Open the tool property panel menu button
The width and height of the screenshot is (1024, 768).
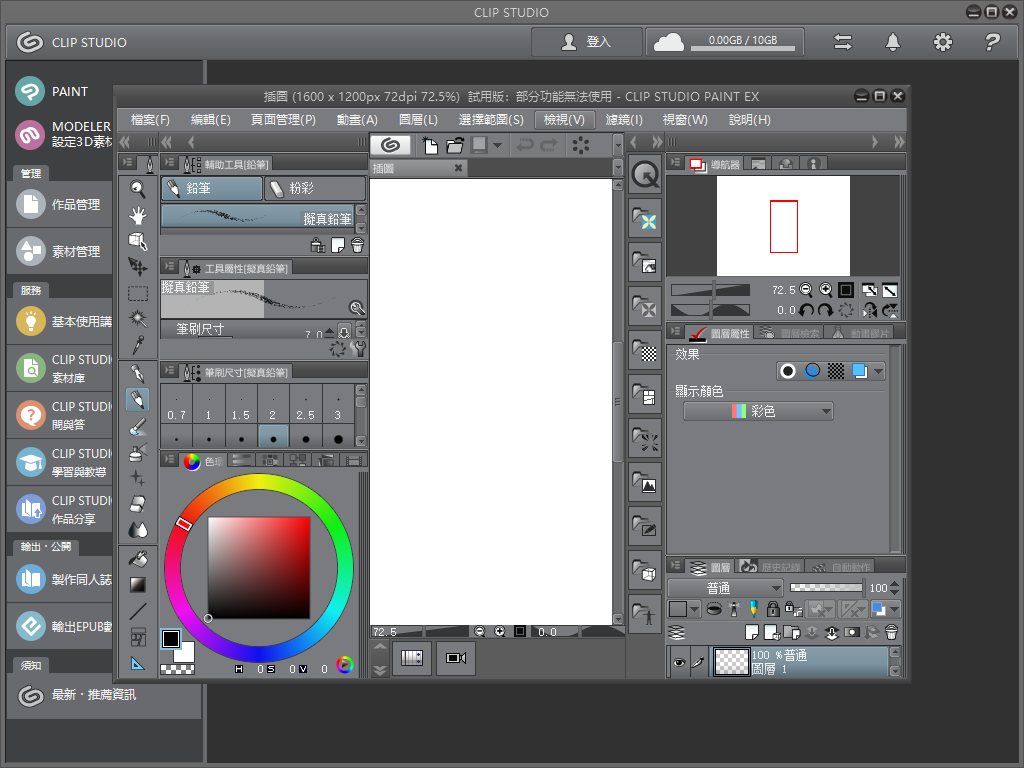pyautogui.click(x=169, y=266)
